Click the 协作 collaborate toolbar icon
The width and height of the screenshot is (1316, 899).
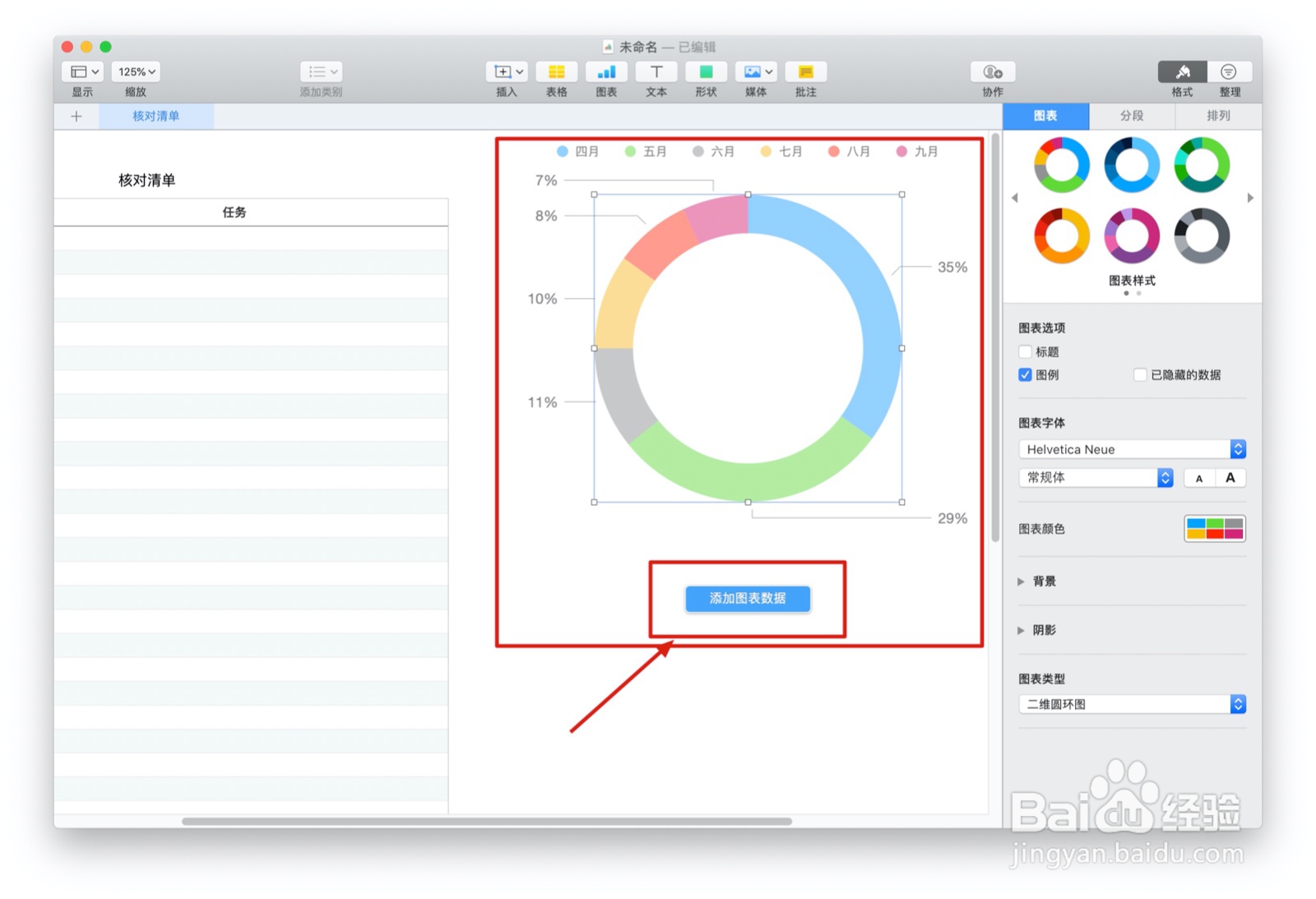point(993,72)
